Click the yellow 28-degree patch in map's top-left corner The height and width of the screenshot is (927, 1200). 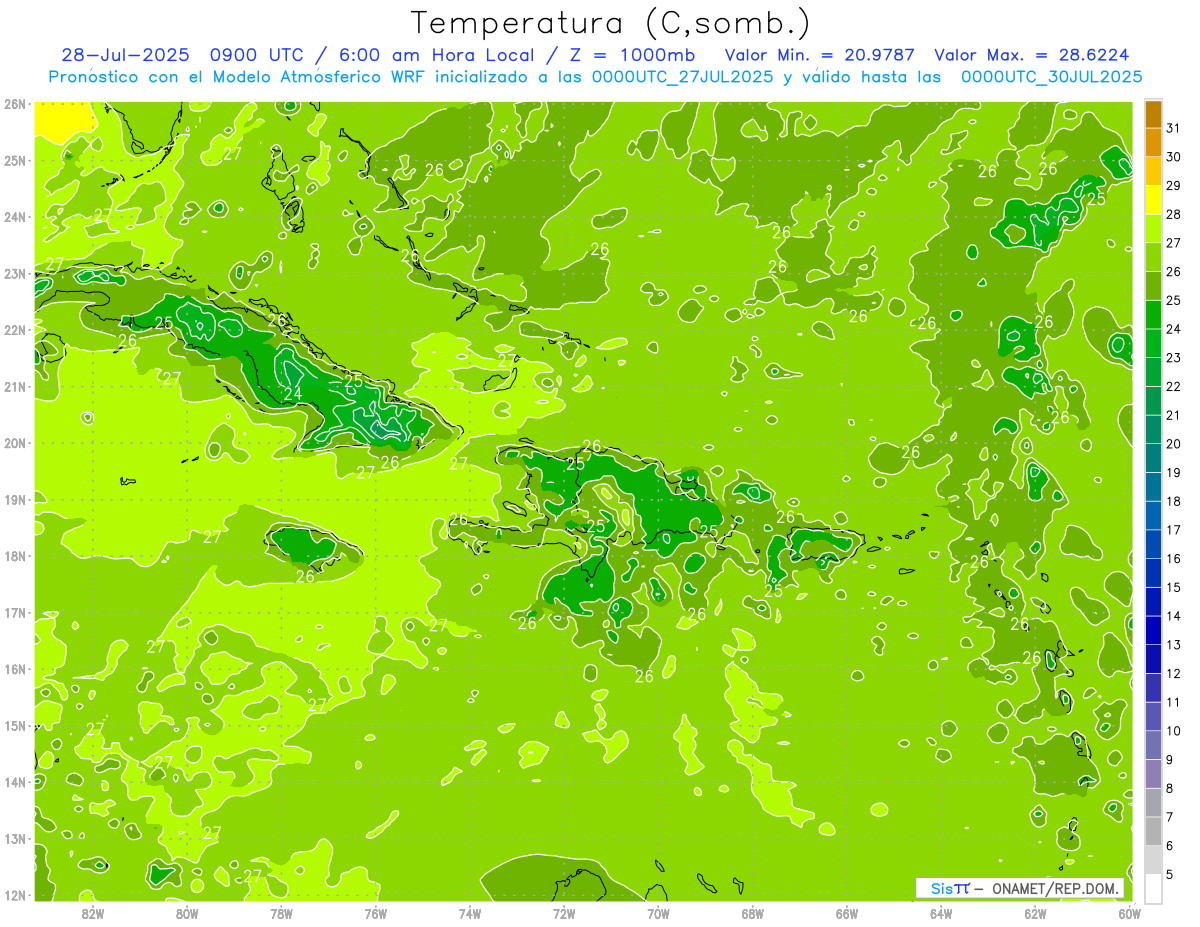(x=64, y=117)
